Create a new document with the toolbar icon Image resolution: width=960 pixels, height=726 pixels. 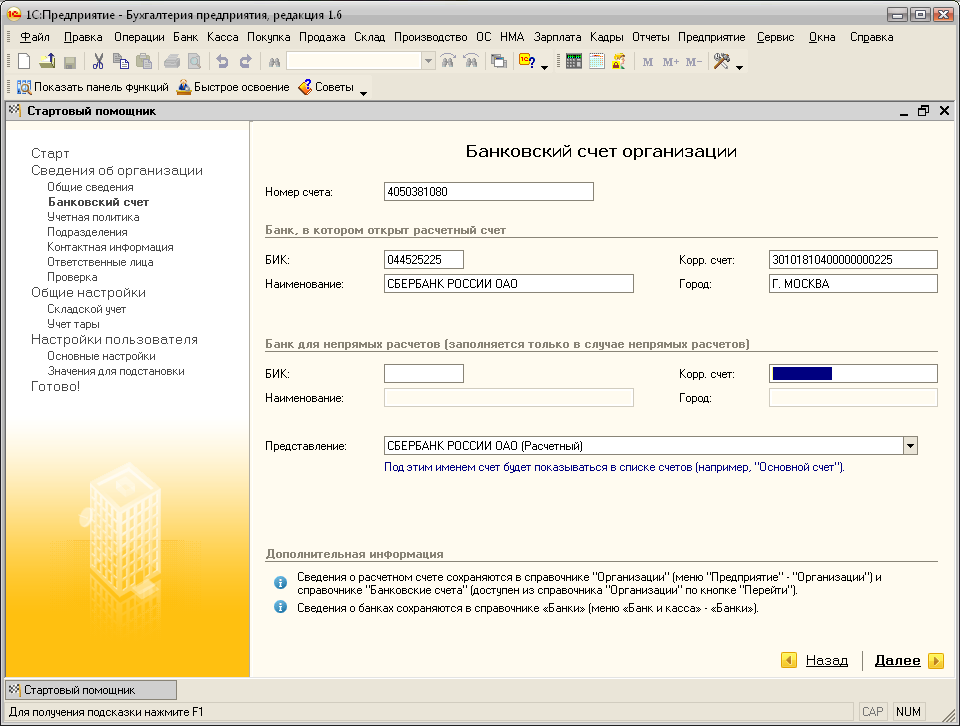pyautogui.click(x=24, y=61)
